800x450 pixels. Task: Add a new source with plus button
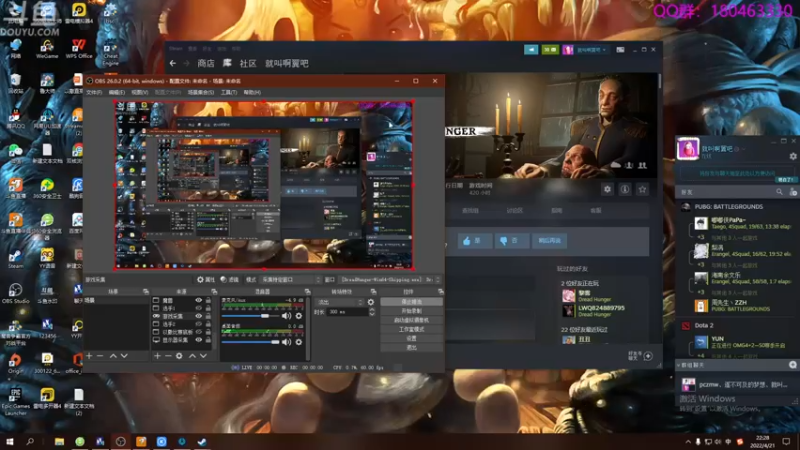[157, 356]
